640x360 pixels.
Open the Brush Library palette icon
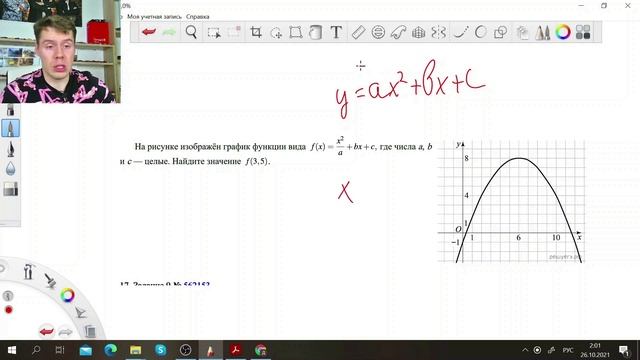[x=542, y=32]
